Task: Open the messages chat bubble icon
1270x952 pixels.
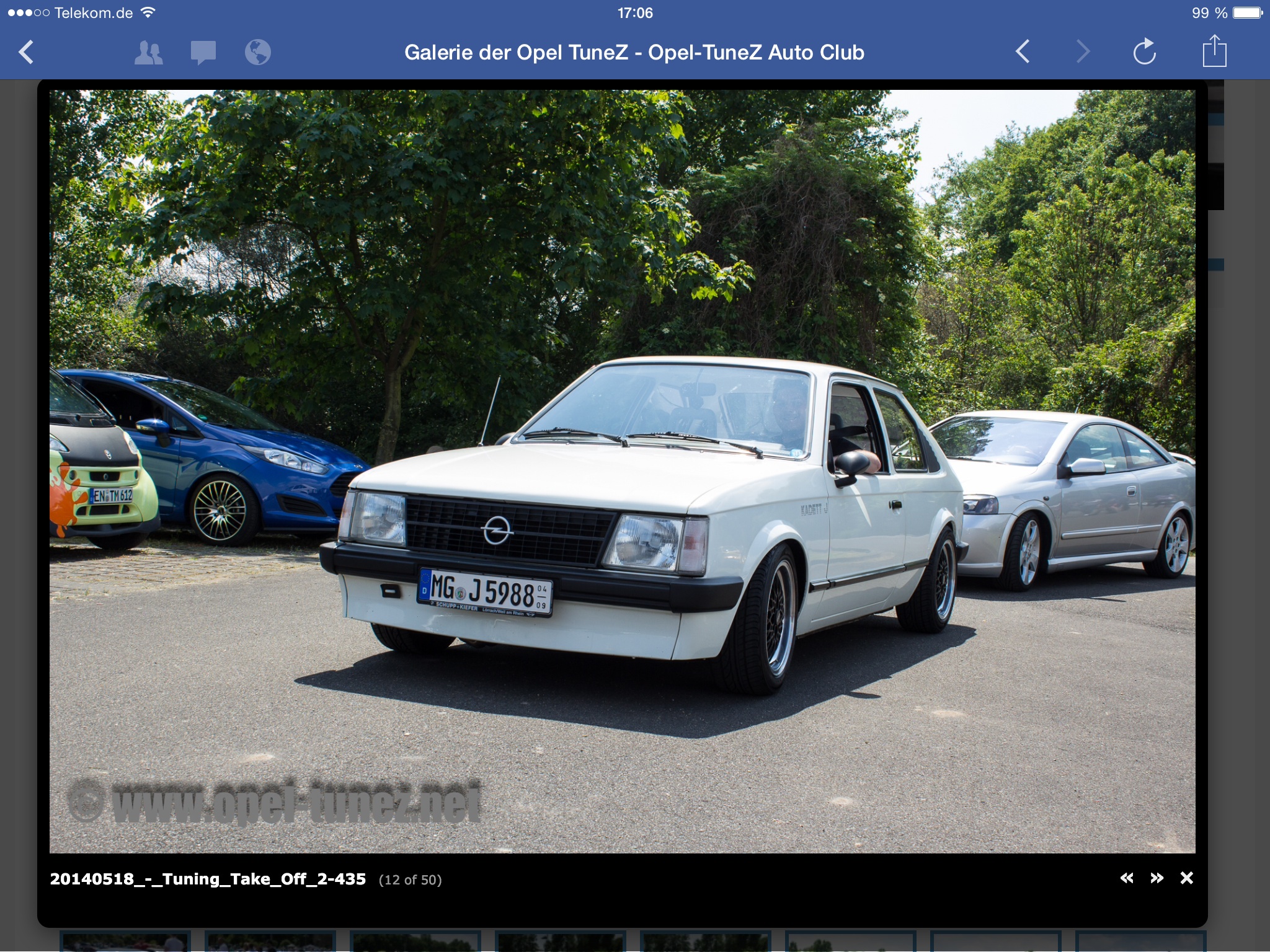Action: tap(203, 53)
